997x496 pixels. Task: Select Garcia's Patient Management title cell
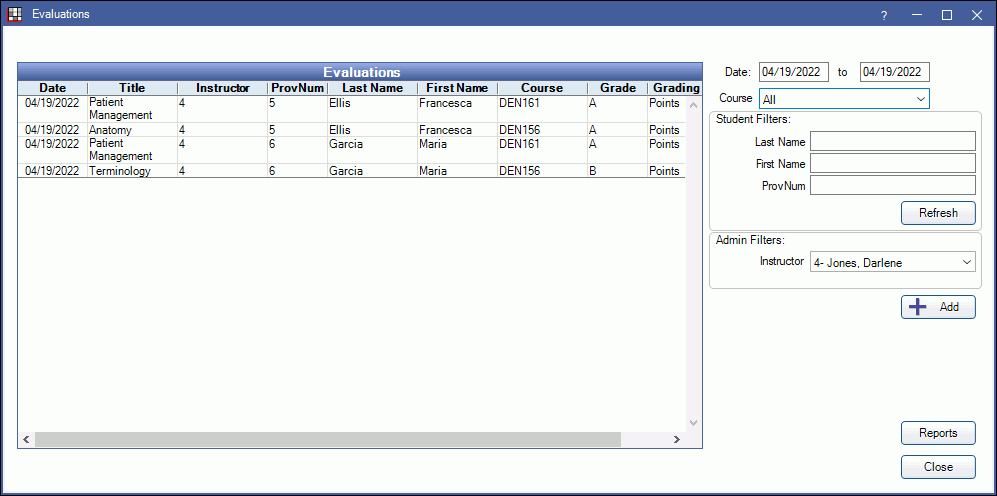pyautogui.click(x=132, y=150)
